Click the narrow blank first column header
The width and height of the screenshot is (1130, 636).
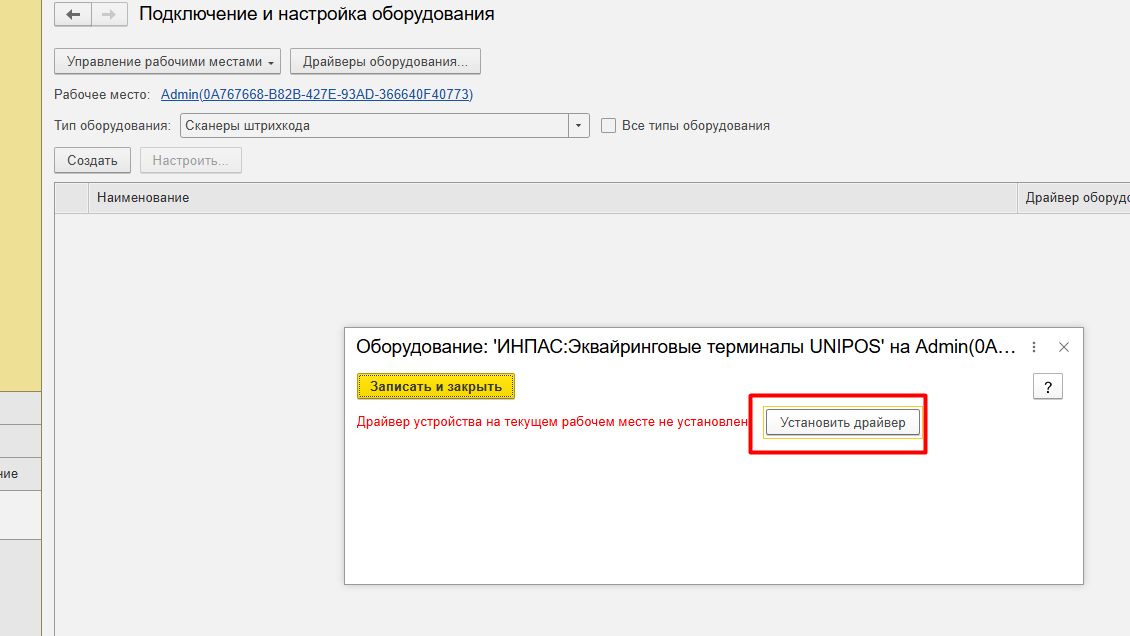click(x=71, y=198)
